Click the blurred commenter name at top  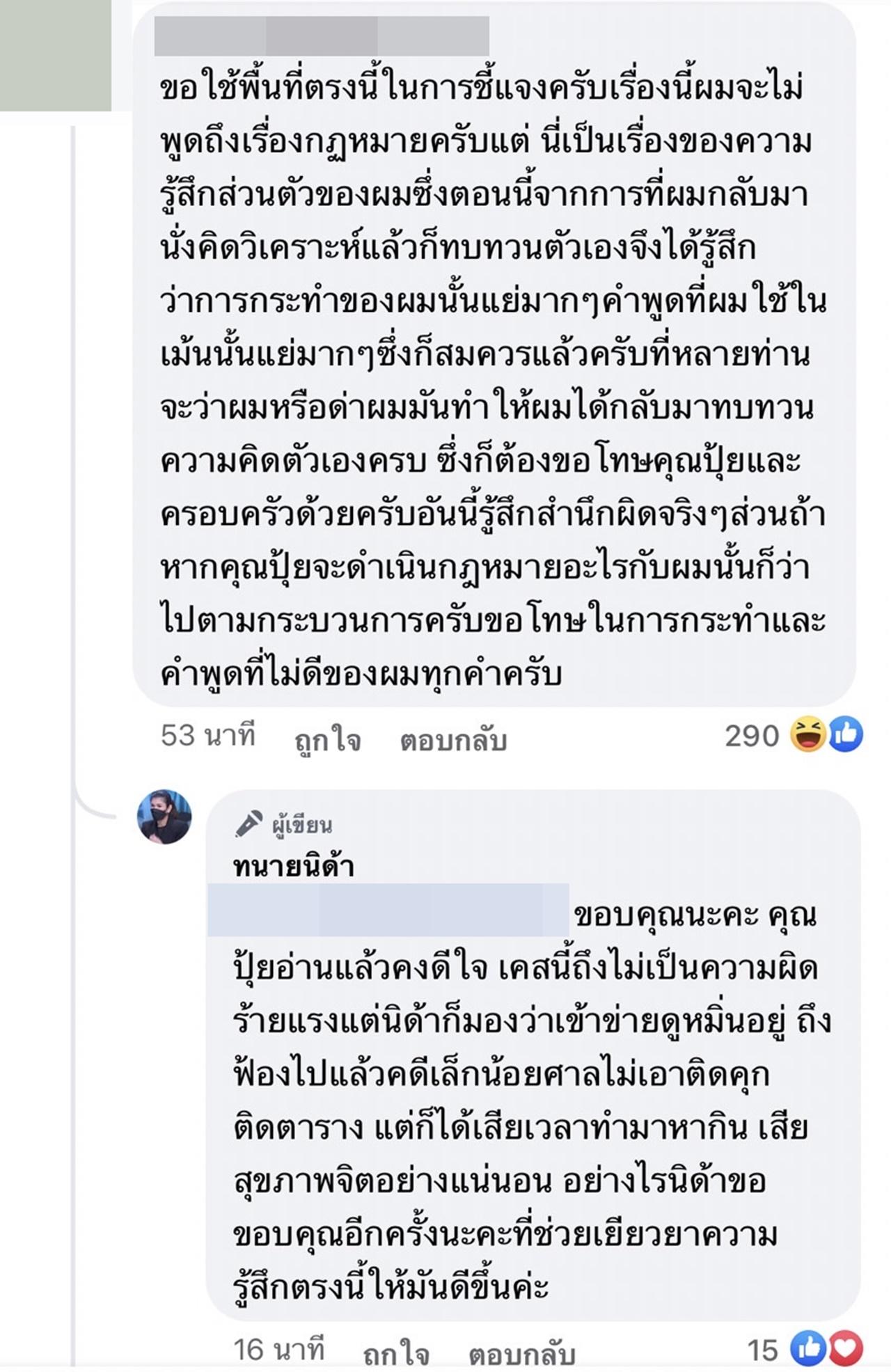coord(322,36)
